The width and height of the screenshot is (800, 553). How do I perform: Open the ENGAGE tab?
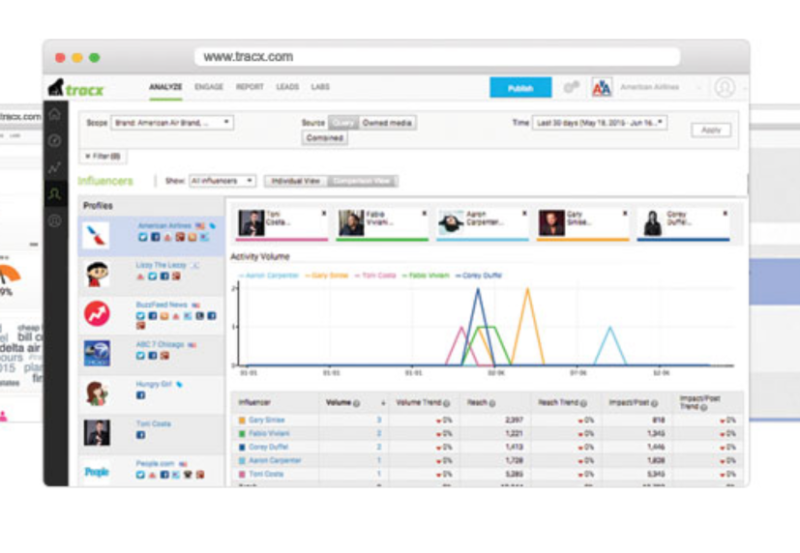(209, 87)
